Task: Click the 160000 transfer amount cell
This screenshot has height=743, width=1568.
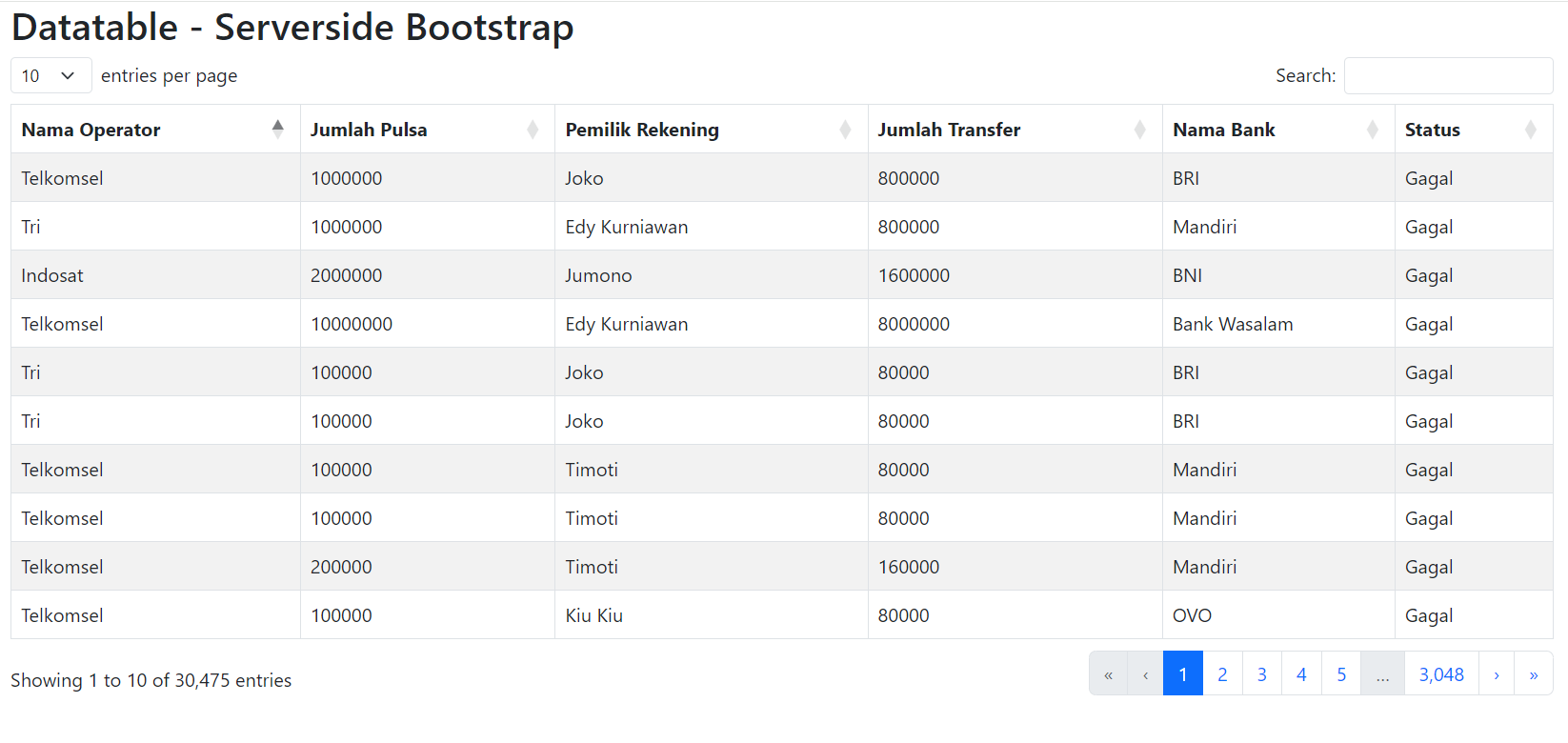Action: point(1015,567)
